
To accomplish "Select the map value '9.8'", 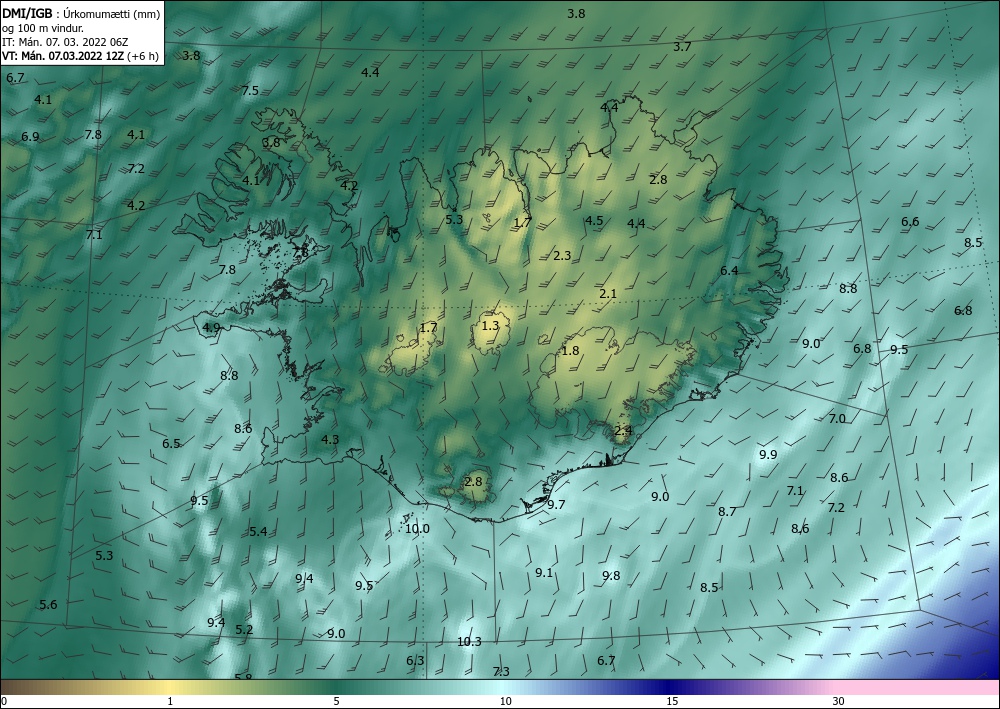I will (611, 576).
